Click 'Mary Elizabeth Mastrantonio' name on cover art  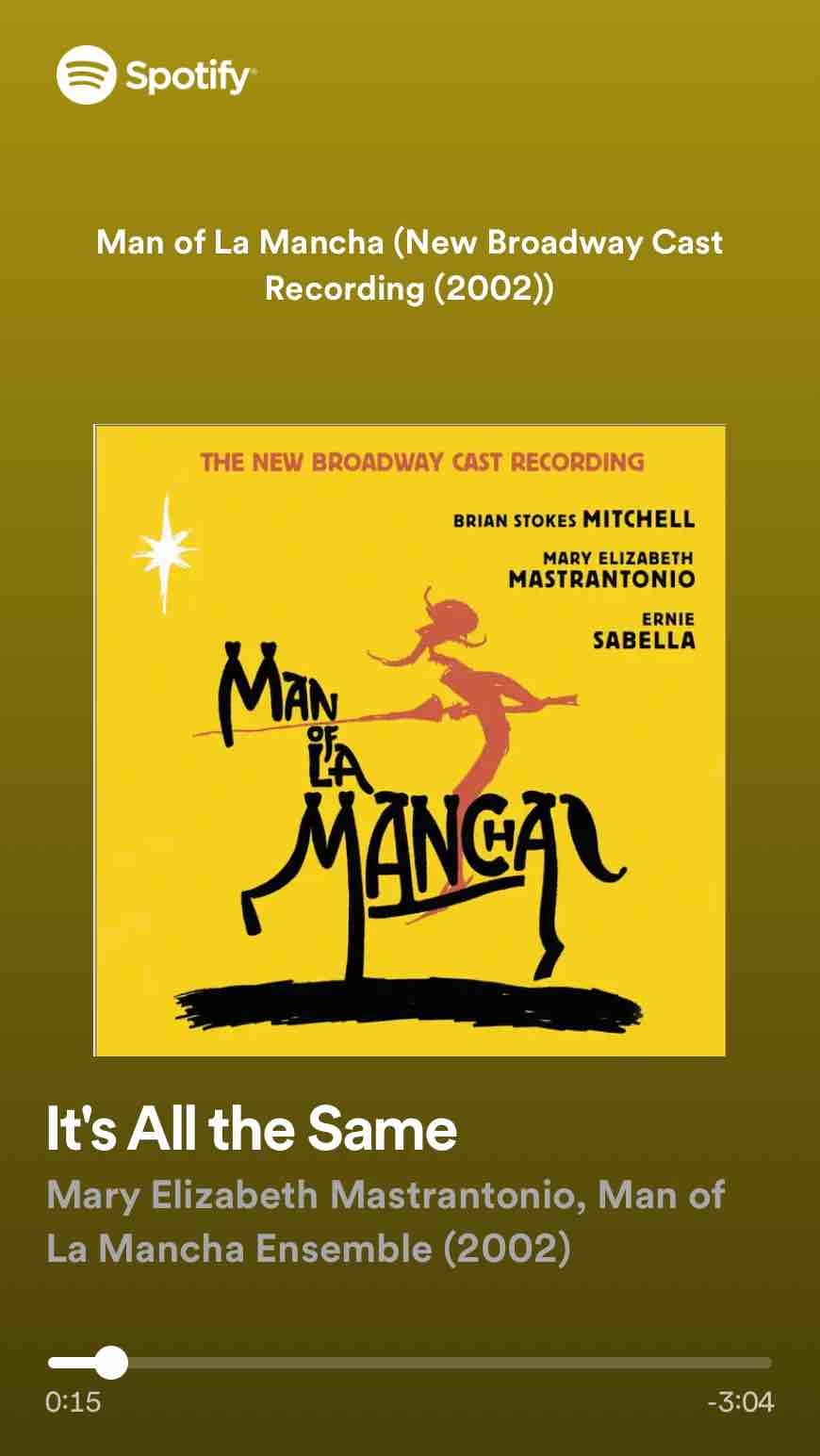pyautogui.click(x=601, y=570)
